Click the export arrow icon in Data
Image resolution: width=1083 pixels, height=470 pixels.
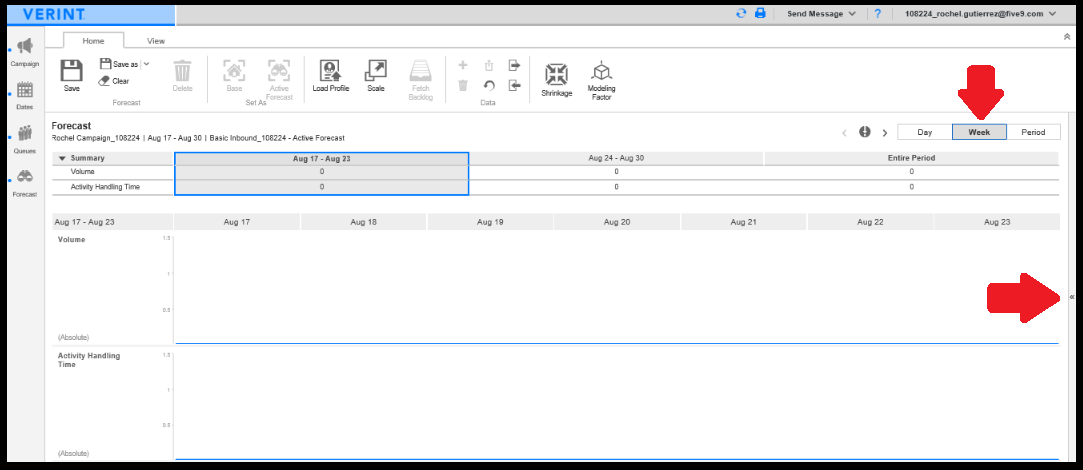(x=514, y=65)
